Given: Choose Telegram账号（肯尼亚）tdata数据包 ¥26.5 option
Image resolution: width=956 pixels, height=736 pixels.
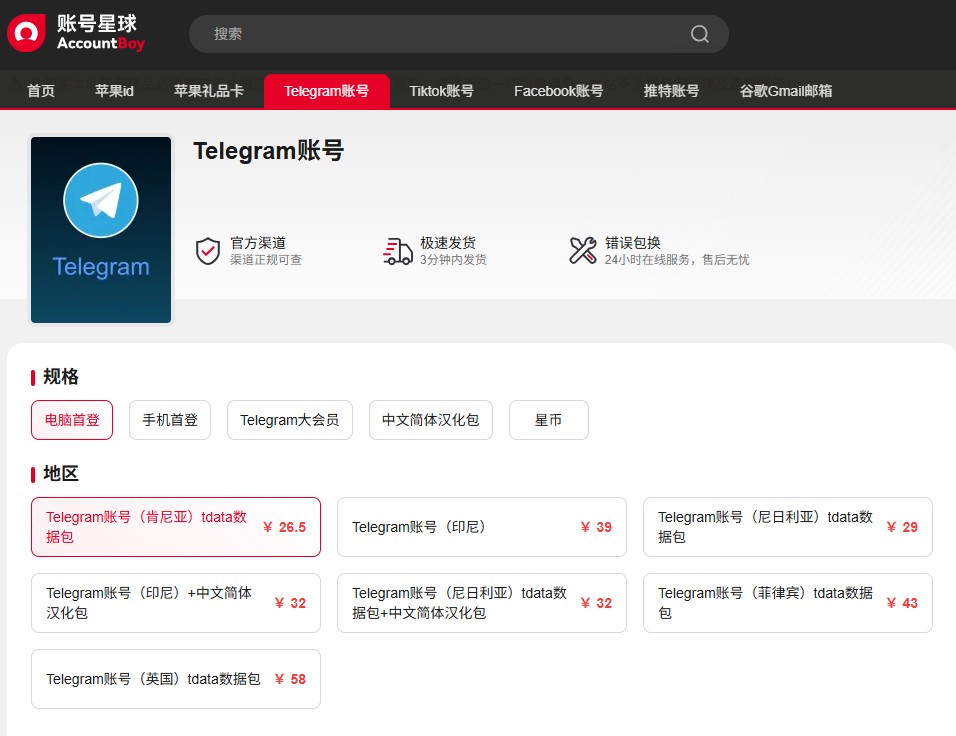Looking at the screenshot, I should click(x=176, y=527).
